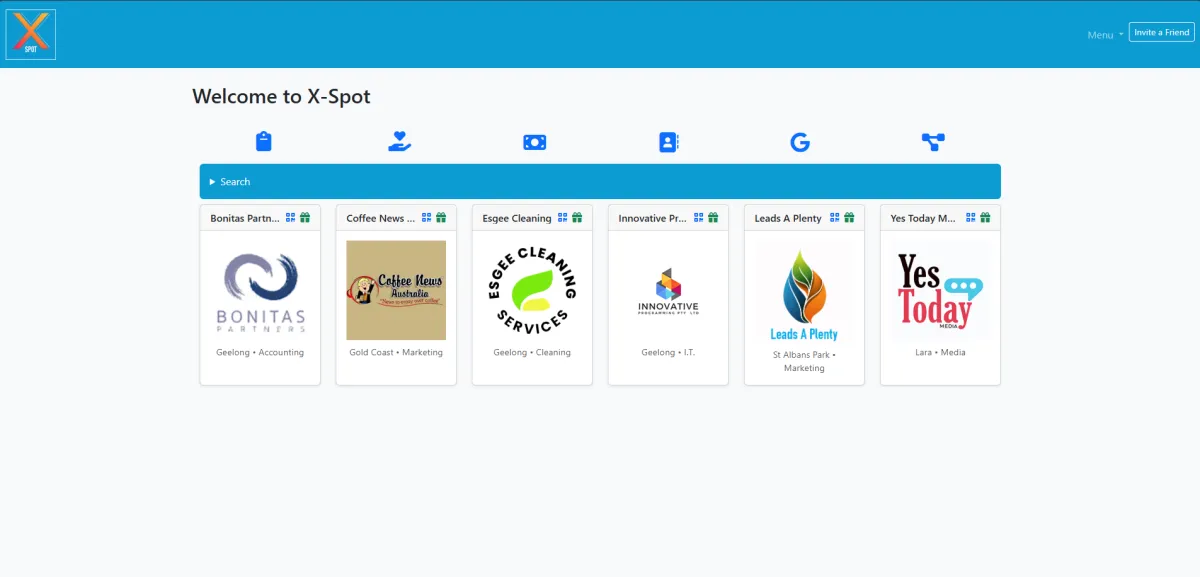Open the Google G icon shortcut
This screenshot has width=1200, height=577.
800,142
